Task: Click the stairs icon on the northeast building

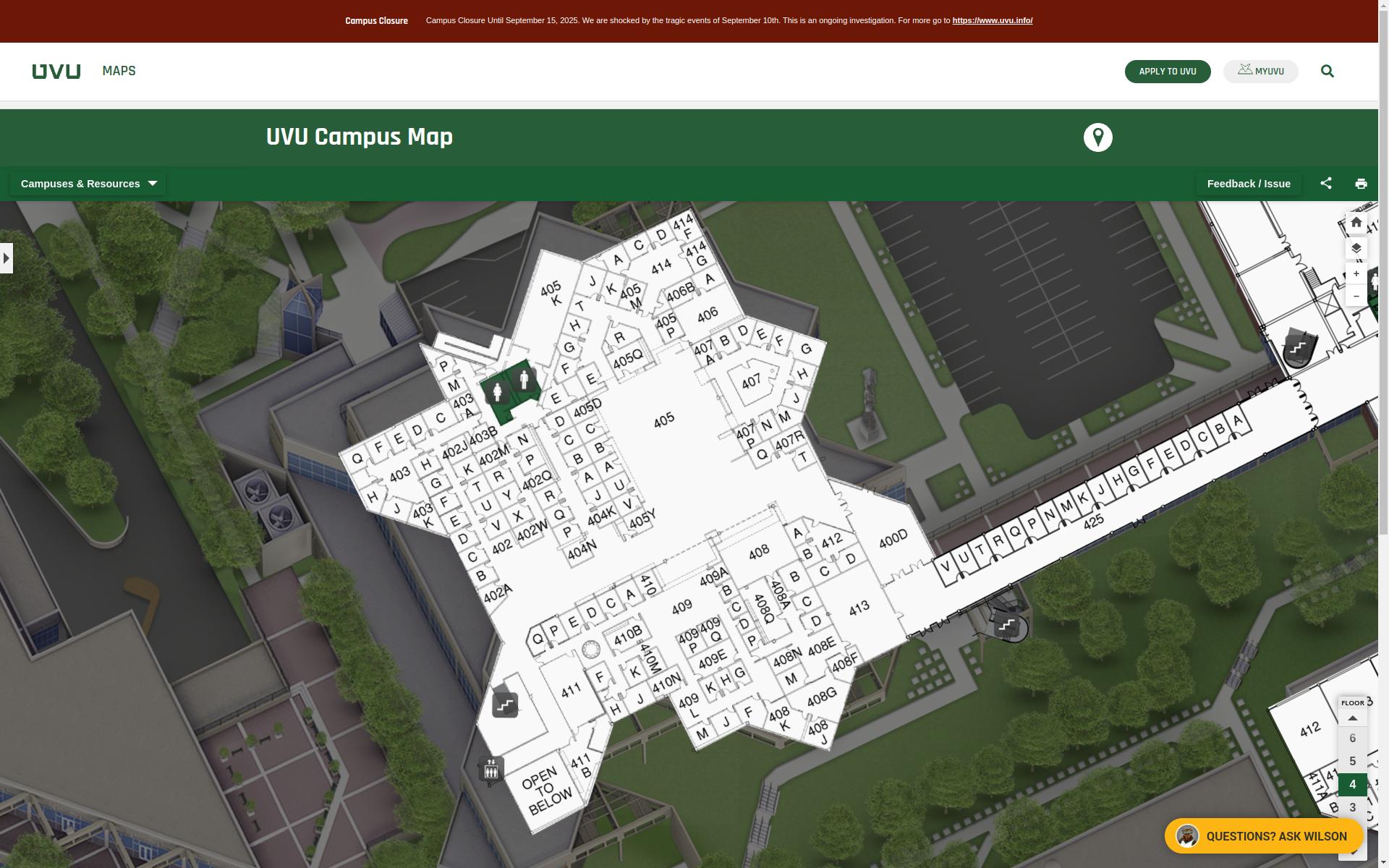Action: pyautogui.click(x=1299, y=349)
